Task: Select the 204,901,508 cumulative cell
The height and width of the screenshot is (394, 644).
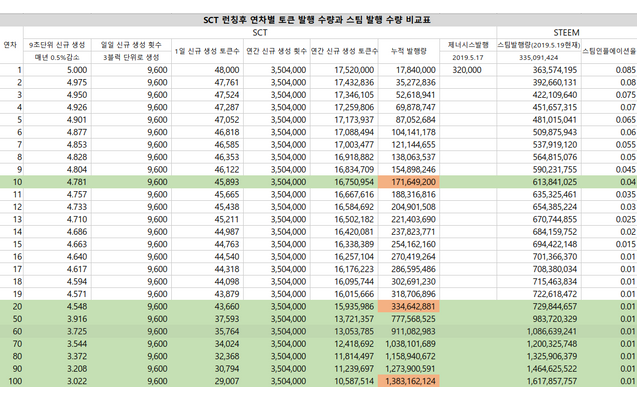Action: pos(414,207)
